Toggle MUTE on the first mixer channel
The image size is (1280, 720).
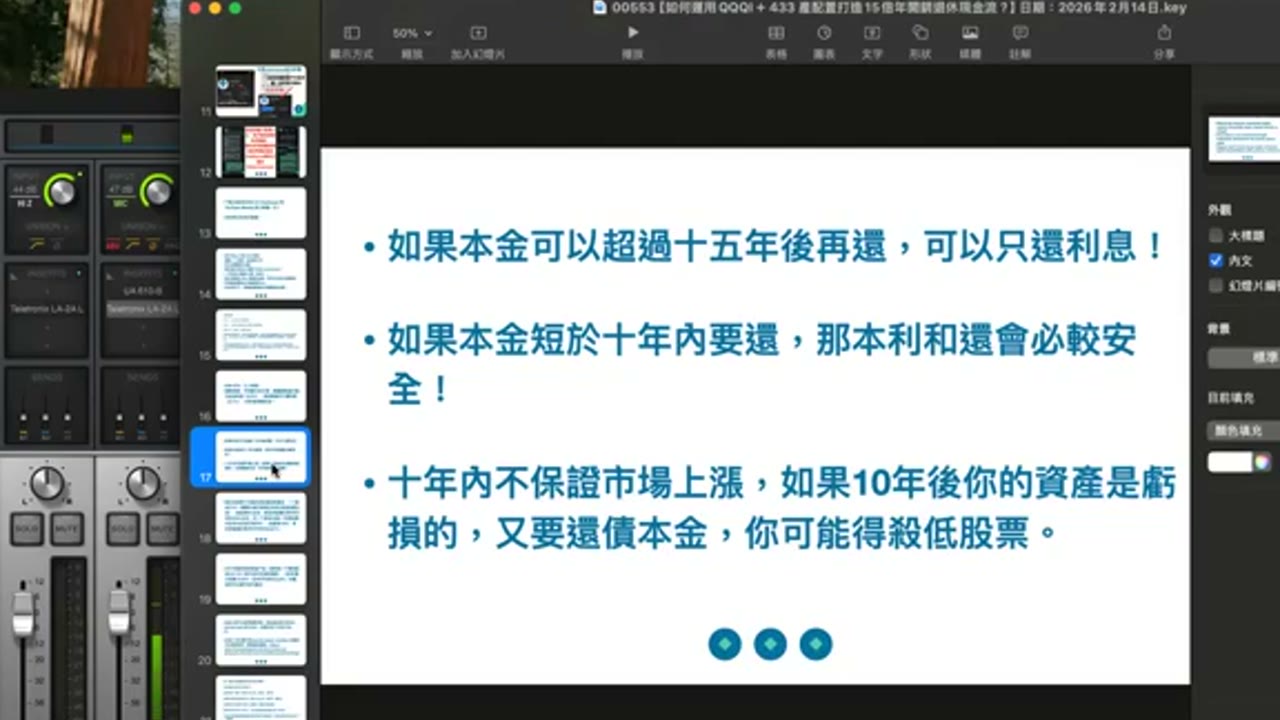(68, 528)
